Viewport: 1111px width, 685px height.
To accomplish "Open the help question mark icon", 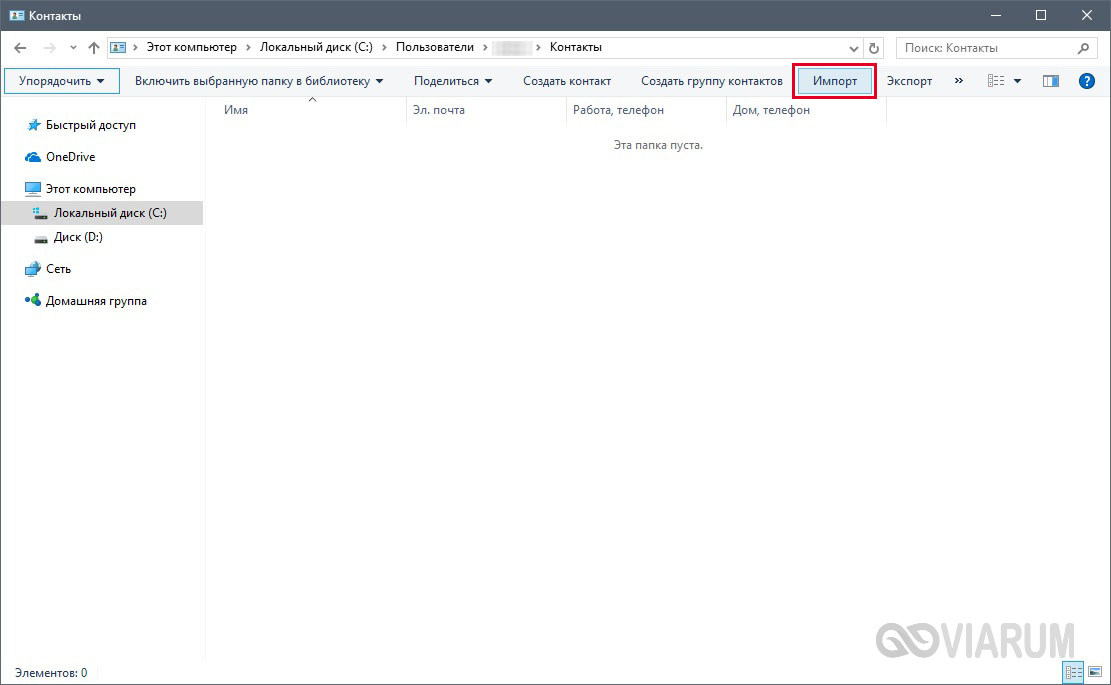I will (x=1086, y=81).
